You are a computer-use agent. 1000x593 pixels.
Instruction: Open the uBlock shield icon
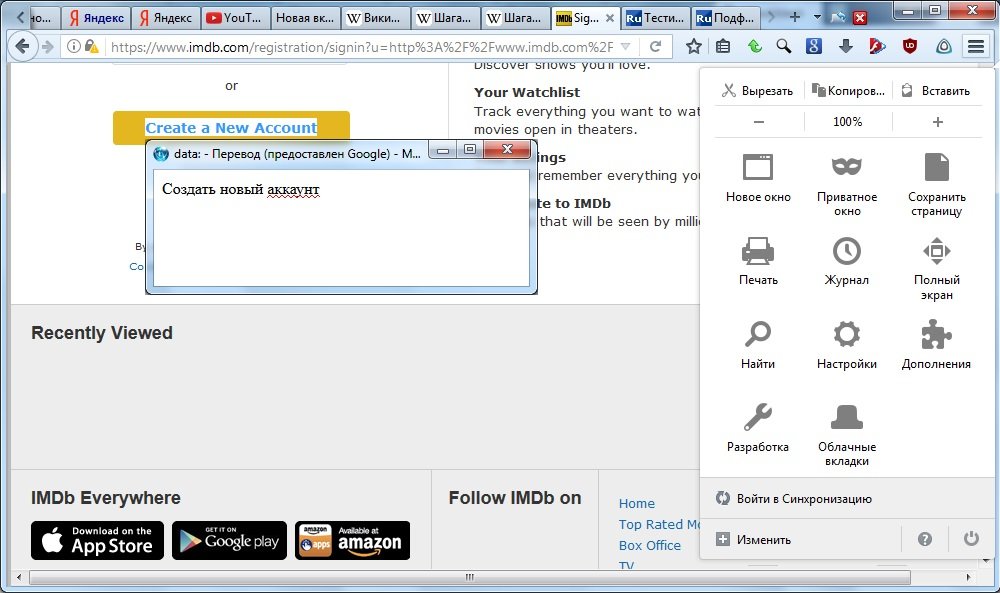coord(910,46)
